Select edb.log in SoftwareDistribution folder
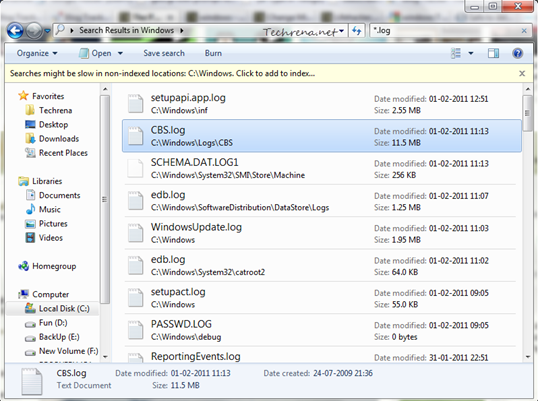538x401 pixels. point(321,201)
